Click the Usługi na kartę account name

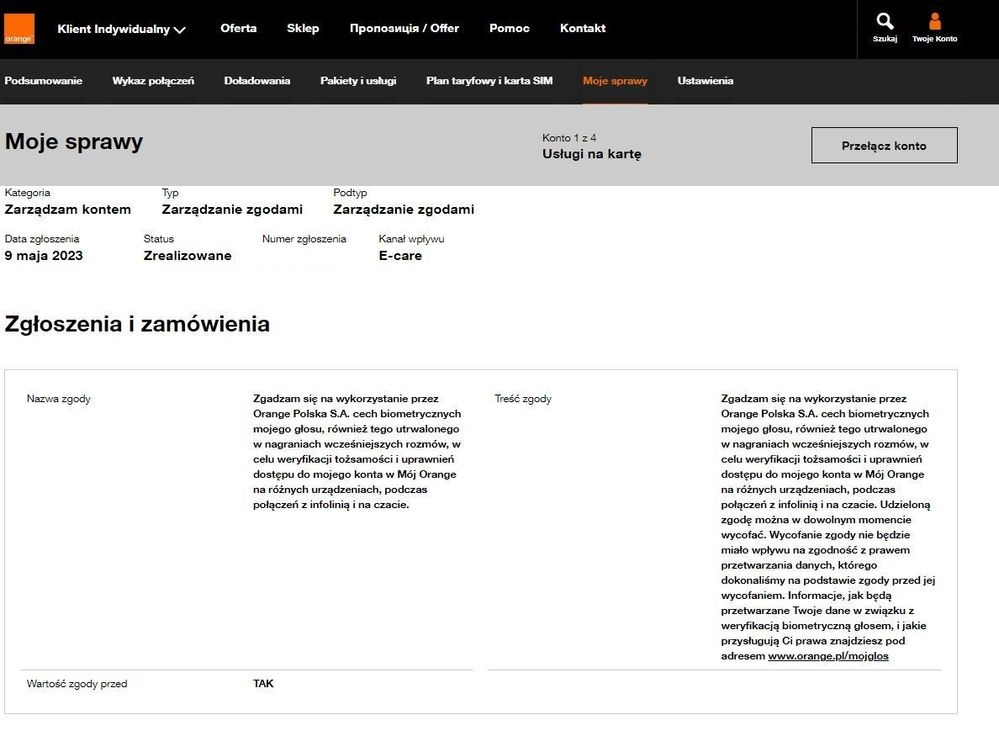tap(591, 154)
